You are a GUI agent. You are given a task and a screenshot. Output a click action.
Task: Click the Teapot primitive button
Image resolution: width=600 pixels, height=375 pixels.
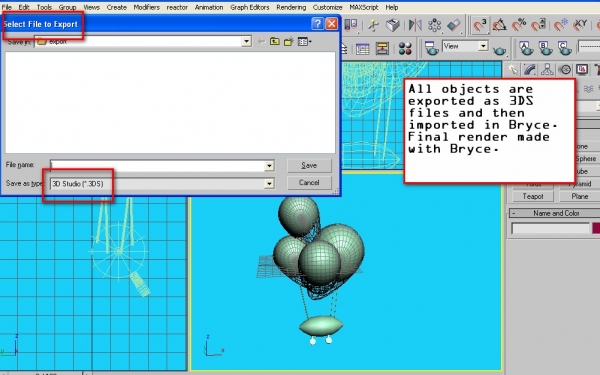click(x=533, y=196)
